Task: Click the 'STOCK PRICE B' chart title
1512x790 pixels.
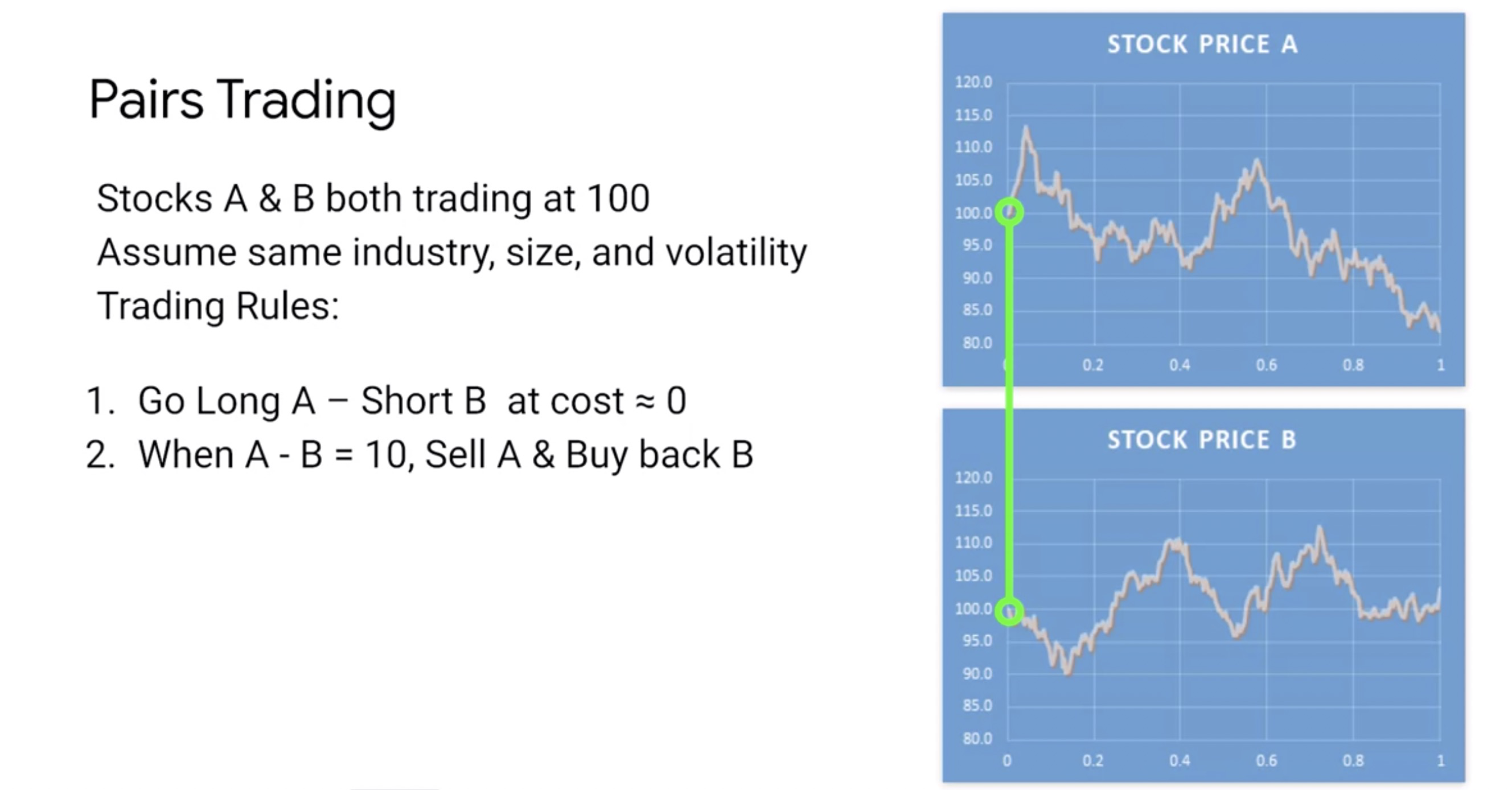Action: [x=1202, y=440]
